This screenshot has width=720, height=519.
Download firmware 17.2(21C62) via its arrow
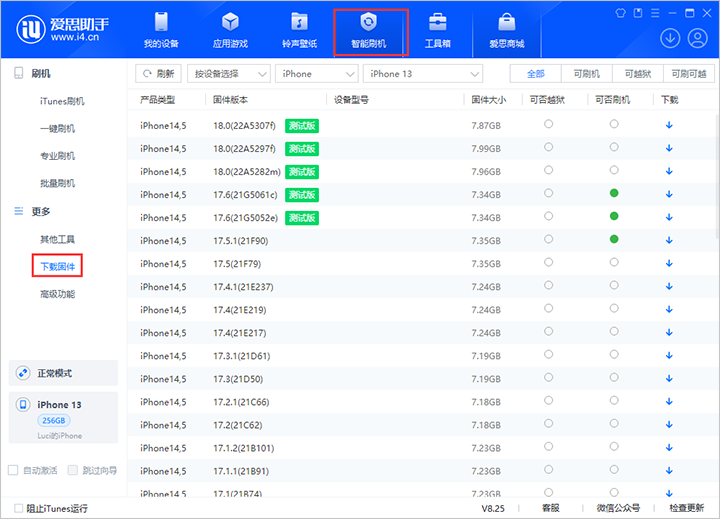[669, 424]
